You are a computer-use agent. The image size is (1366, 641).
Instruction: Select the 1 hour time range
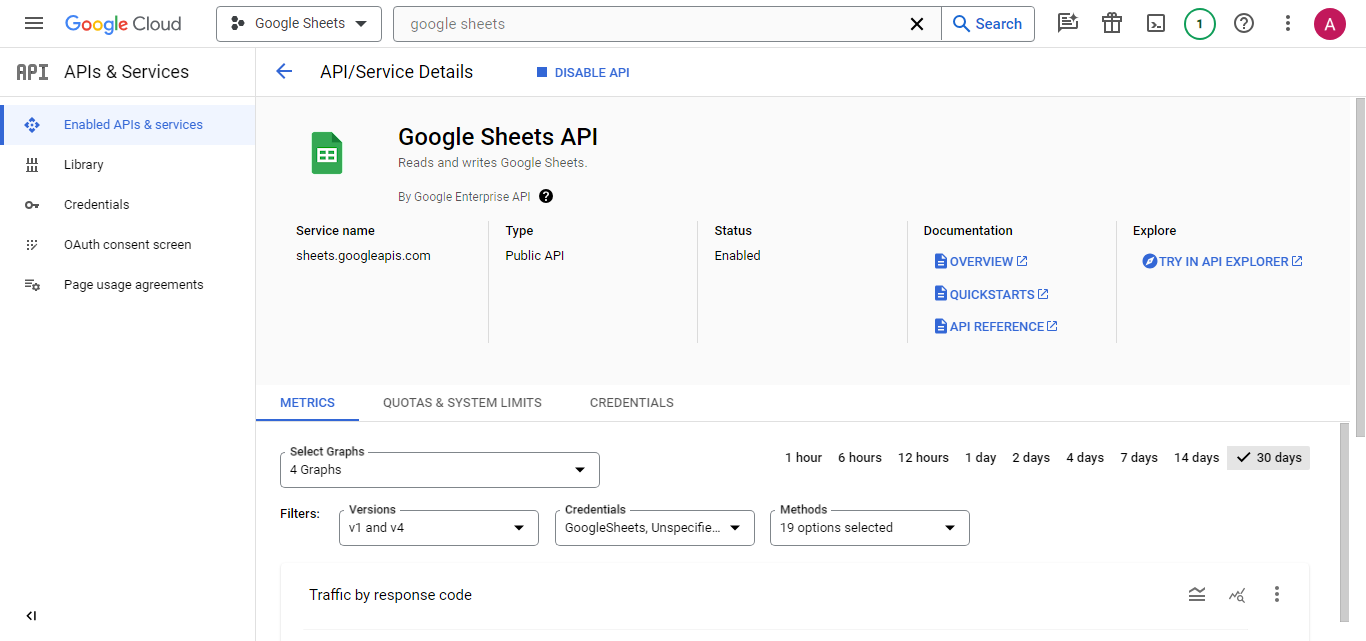[803, 458]
